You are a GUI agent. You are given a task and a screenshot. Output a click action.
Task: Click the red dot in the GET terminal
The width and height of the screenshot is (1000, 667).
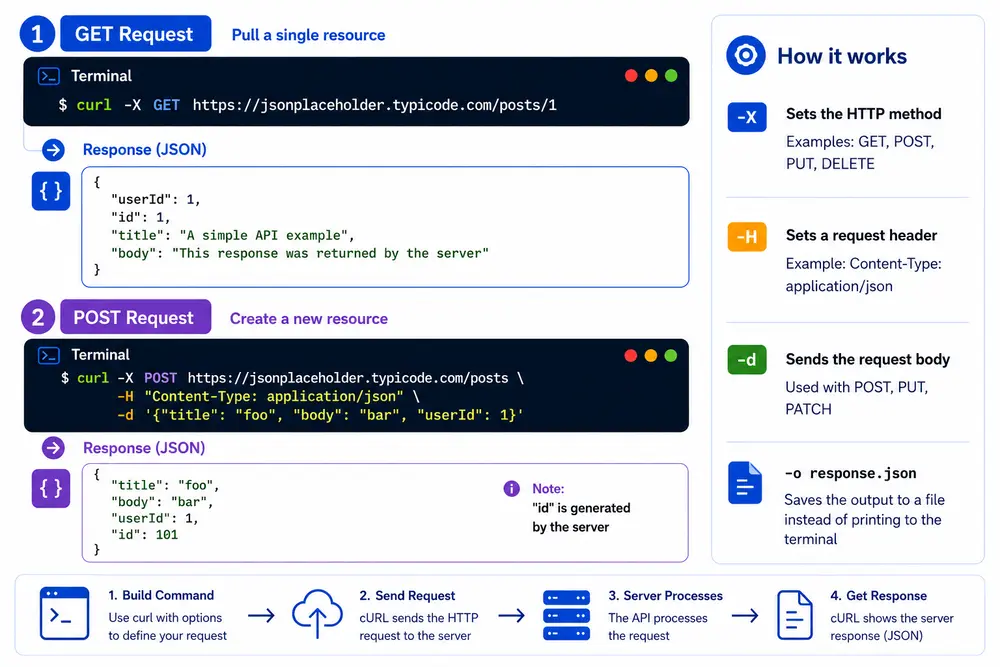(x=631, y=76)
